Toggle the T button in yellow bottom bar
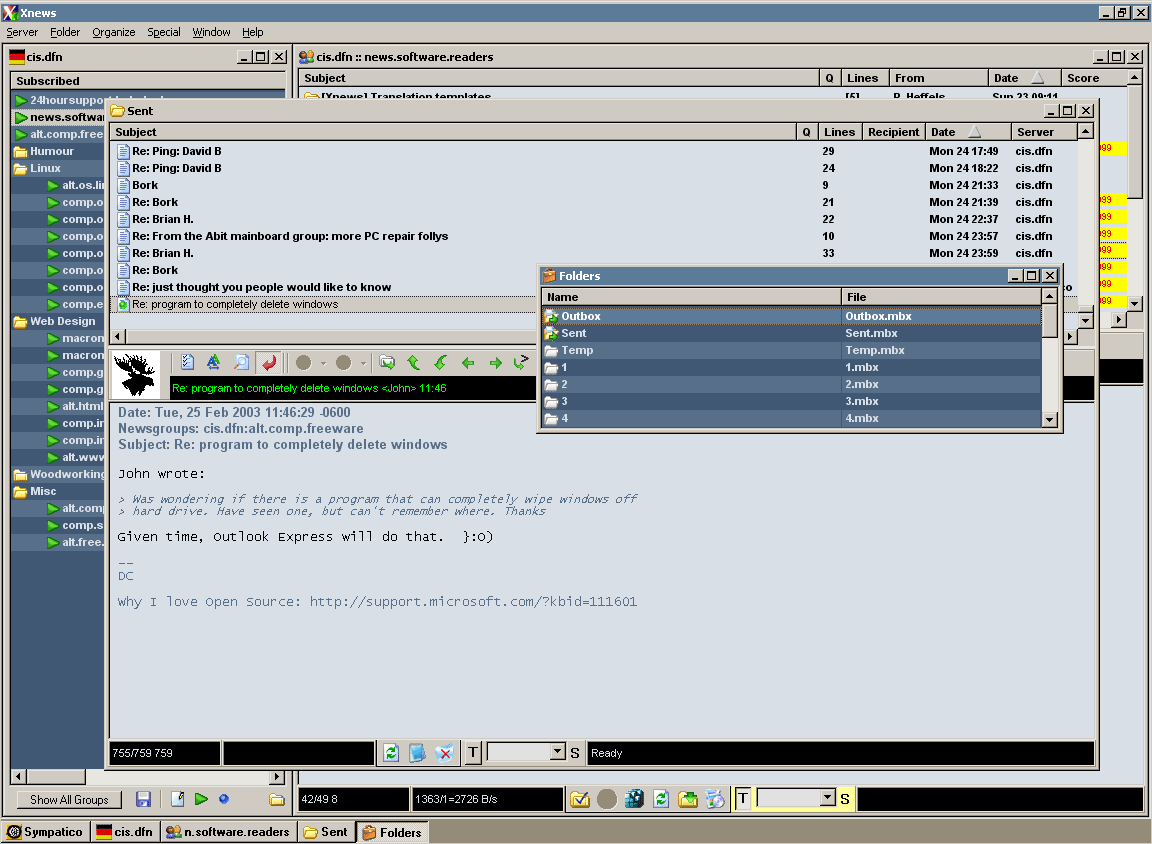1152x844 pixels. click(743, 799)
